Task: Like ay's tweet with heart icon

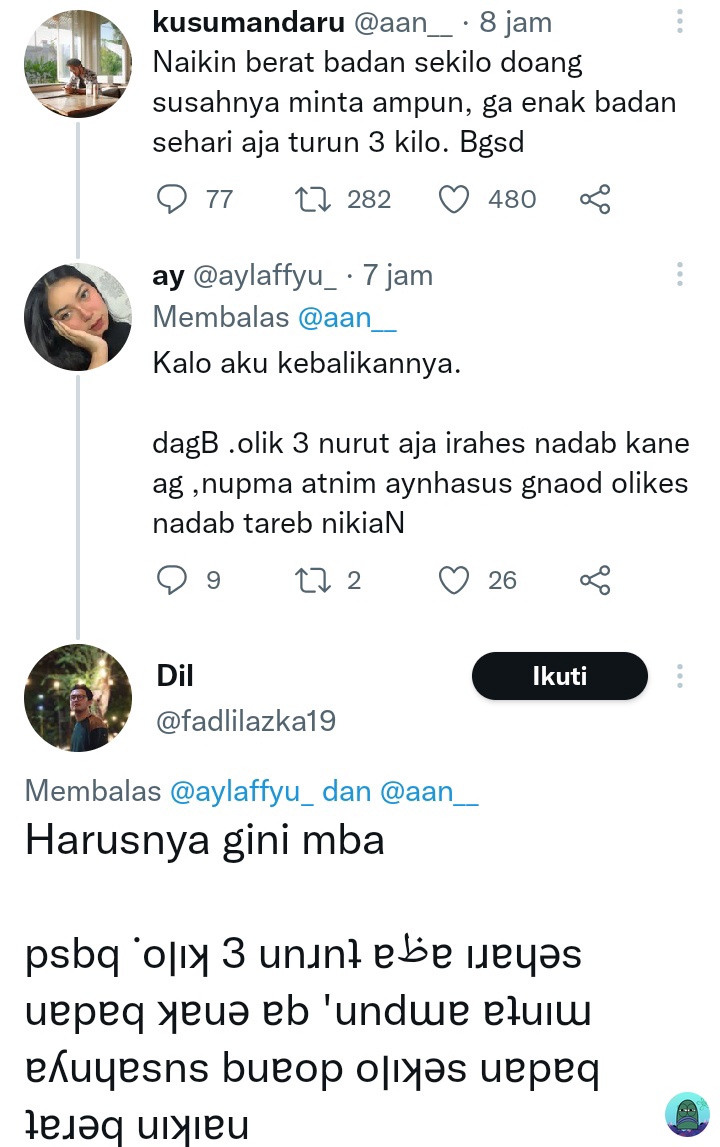Action: [455, 580]
